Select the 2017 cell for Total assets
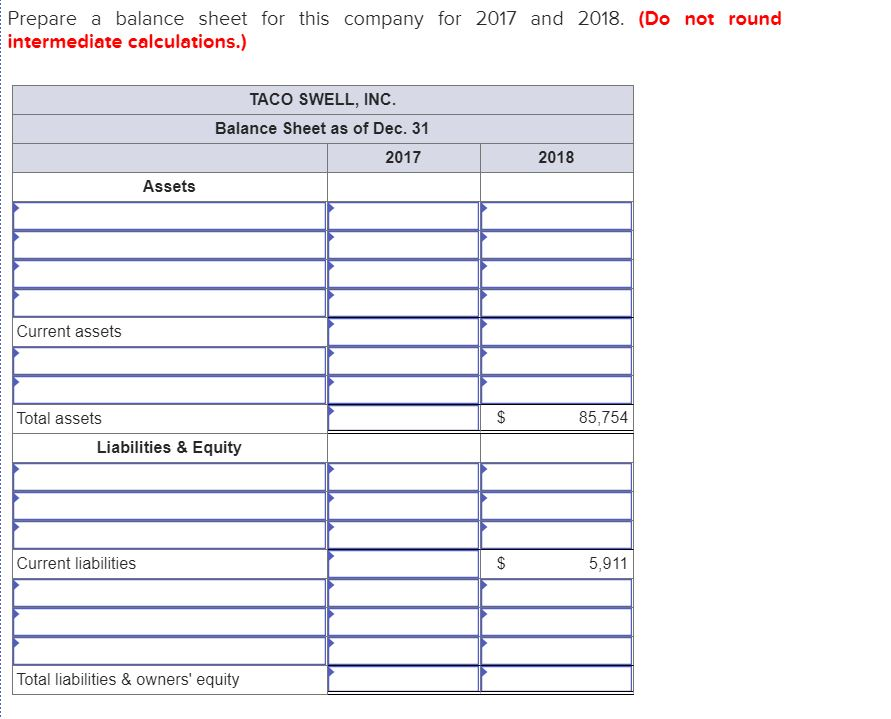891x719 pixels. coord(403,418)
